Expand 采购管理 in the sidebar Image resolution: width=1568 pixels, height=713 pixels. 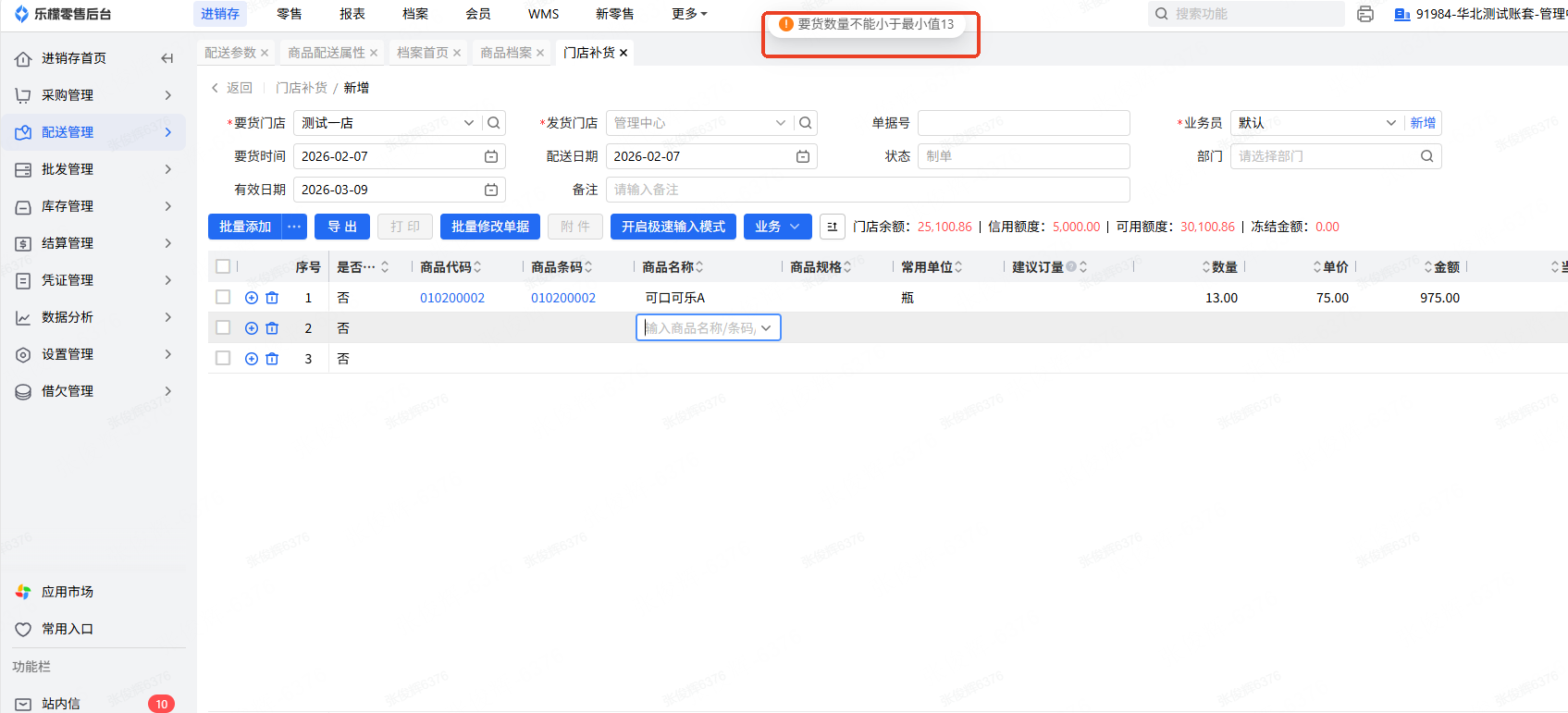click(x=93, y=95)
